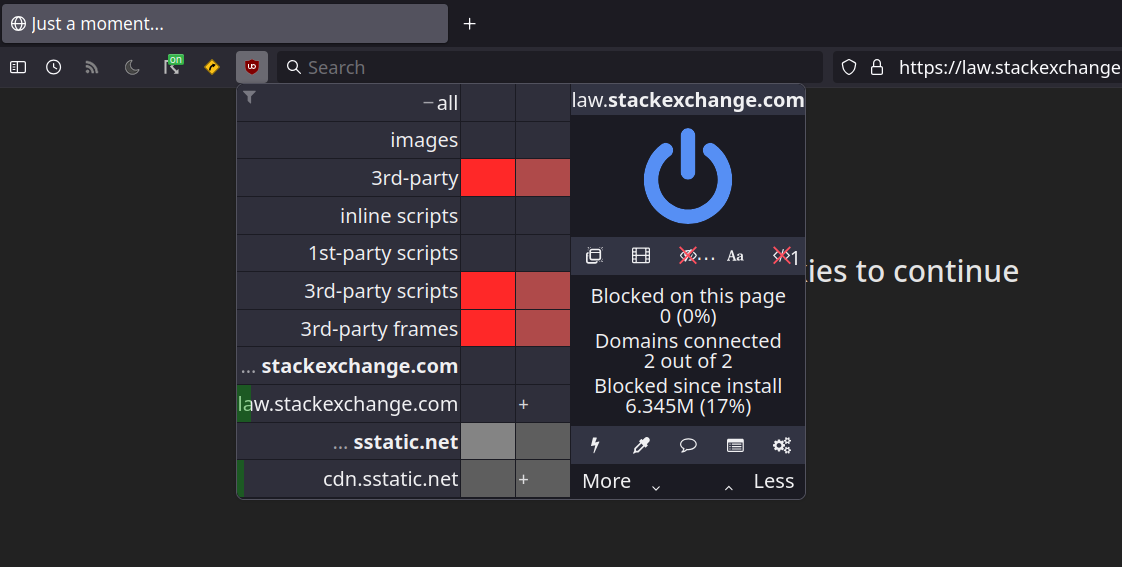The height and width of the screenshot is (567, 1122).
Task: Click the local '+' cell for law.stackexchange.com
Action: pos(543,404)
